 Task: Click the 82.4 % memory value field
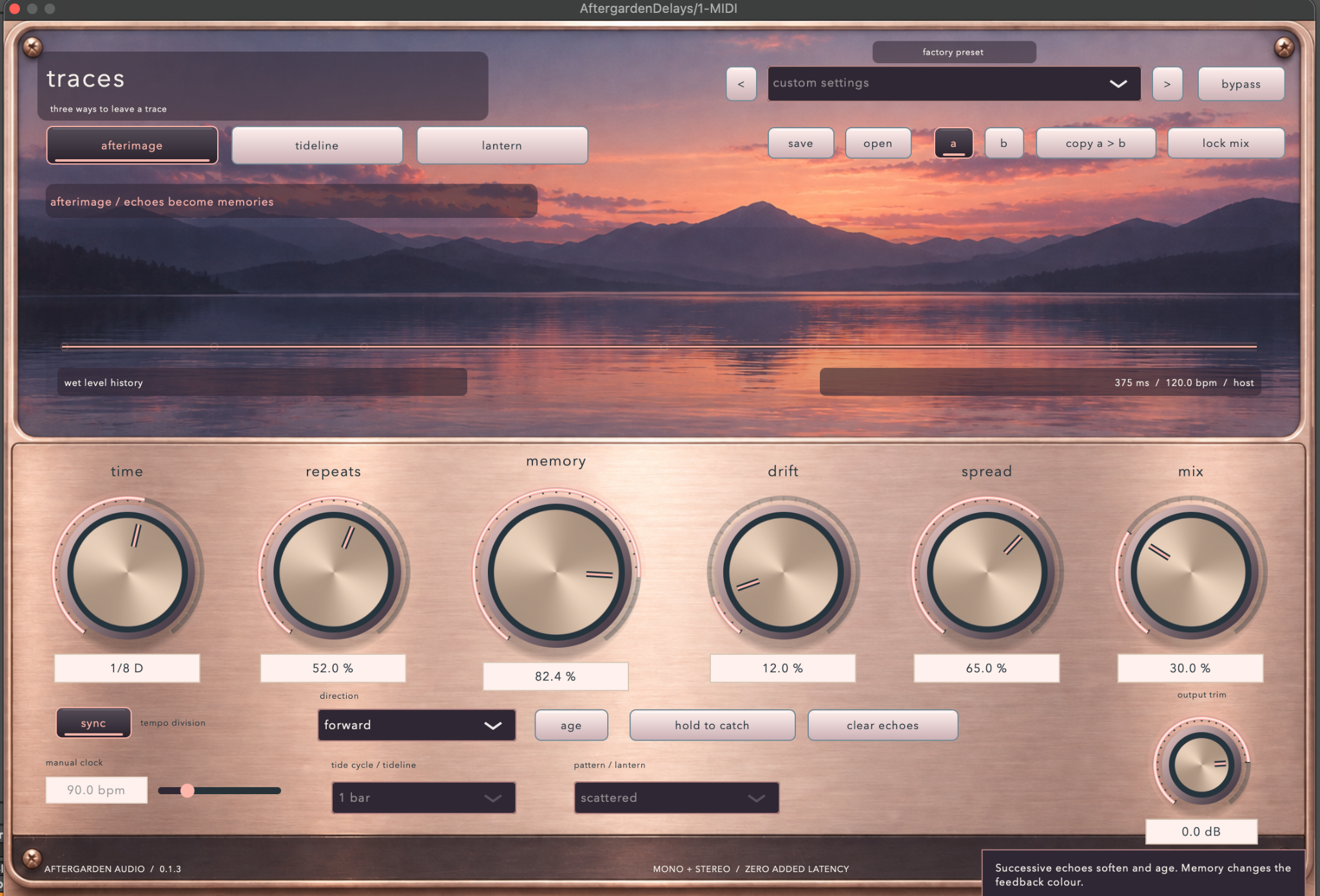(x=556, y=676)
